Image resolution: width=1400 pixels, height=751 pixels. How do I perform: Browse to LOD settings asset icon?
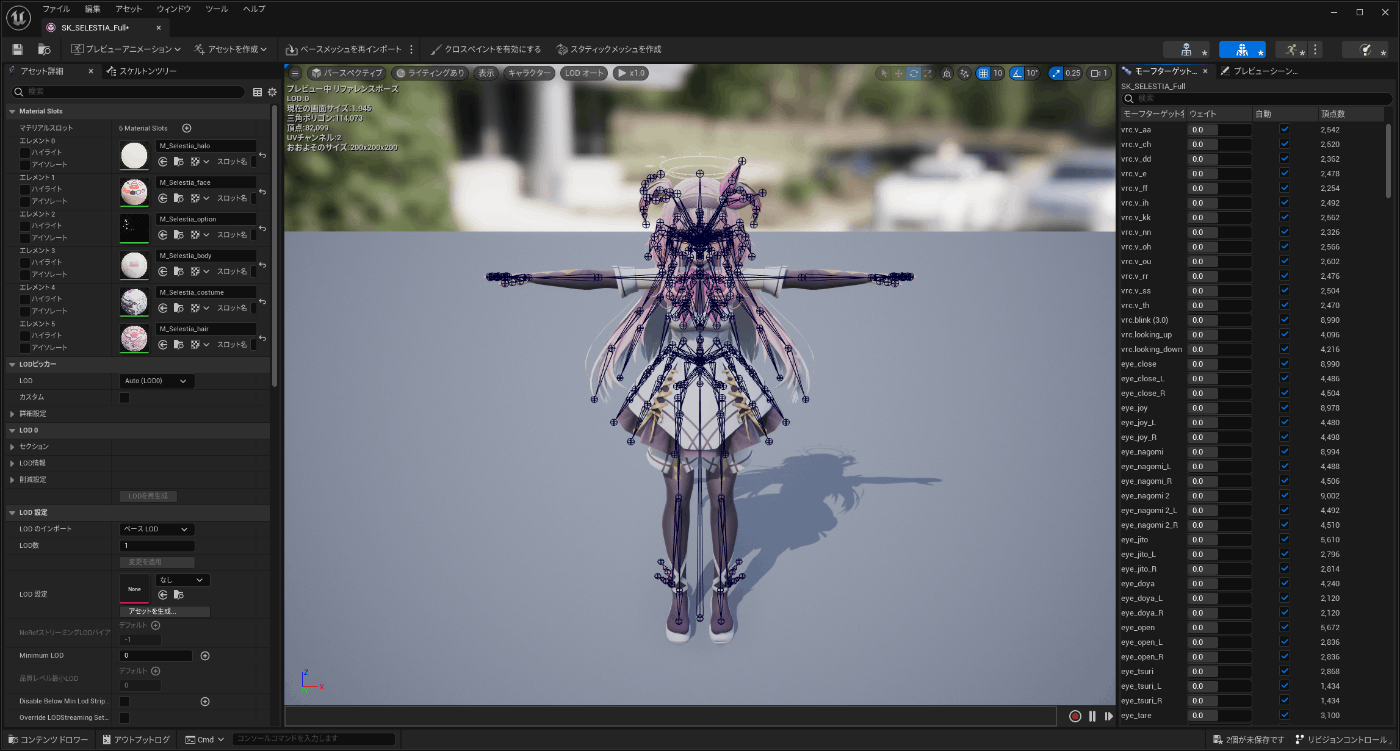(179, 595)
